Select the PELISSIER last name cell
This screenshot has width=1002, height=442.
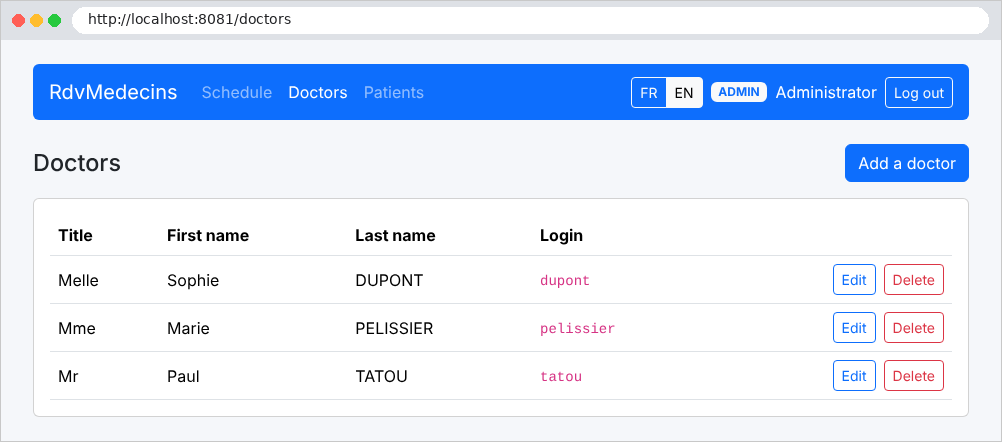(394, 328)
